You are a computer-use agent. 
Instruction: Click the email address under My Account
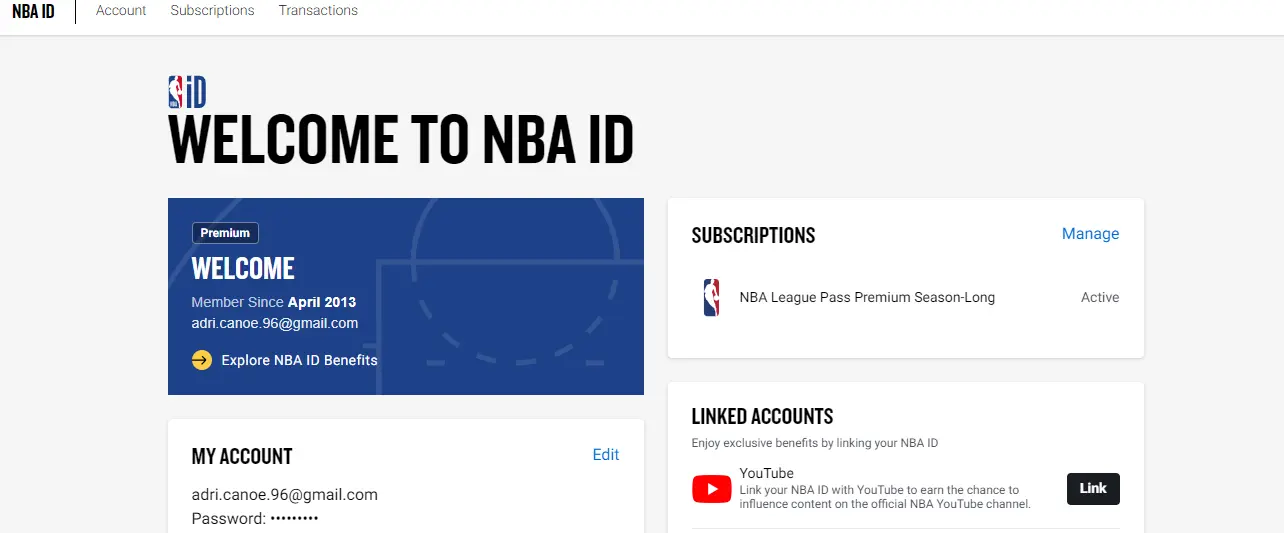(285, 495)
